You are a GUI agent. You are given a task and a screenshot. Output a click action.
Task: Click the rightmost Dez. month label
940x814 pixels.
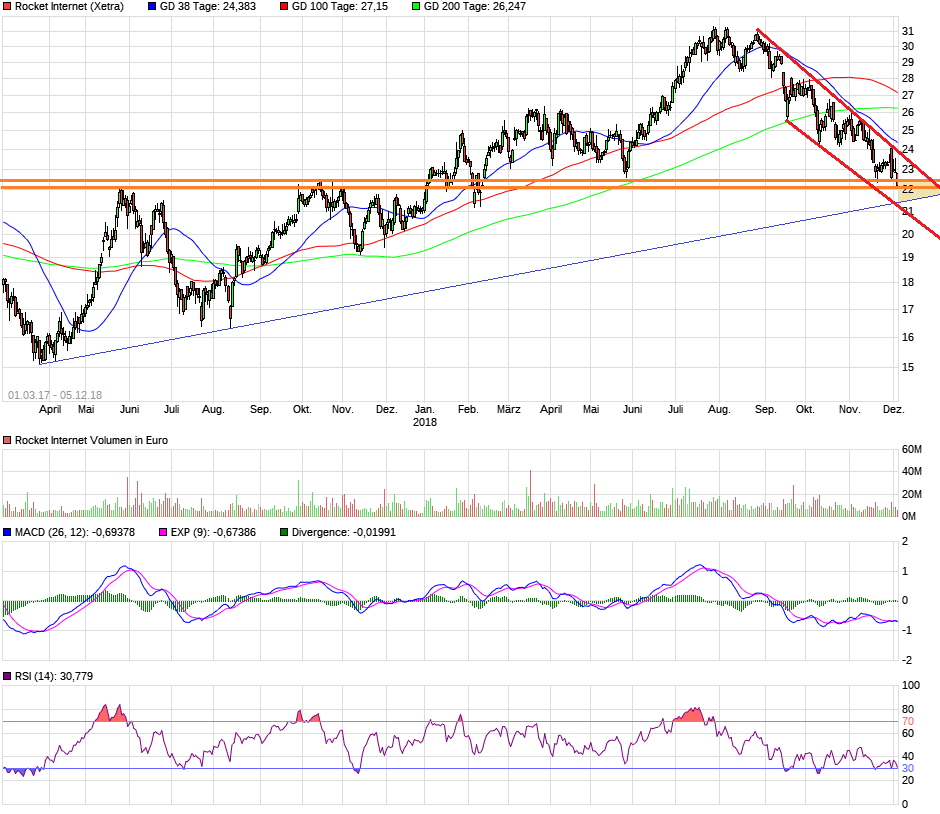(893, 409)
